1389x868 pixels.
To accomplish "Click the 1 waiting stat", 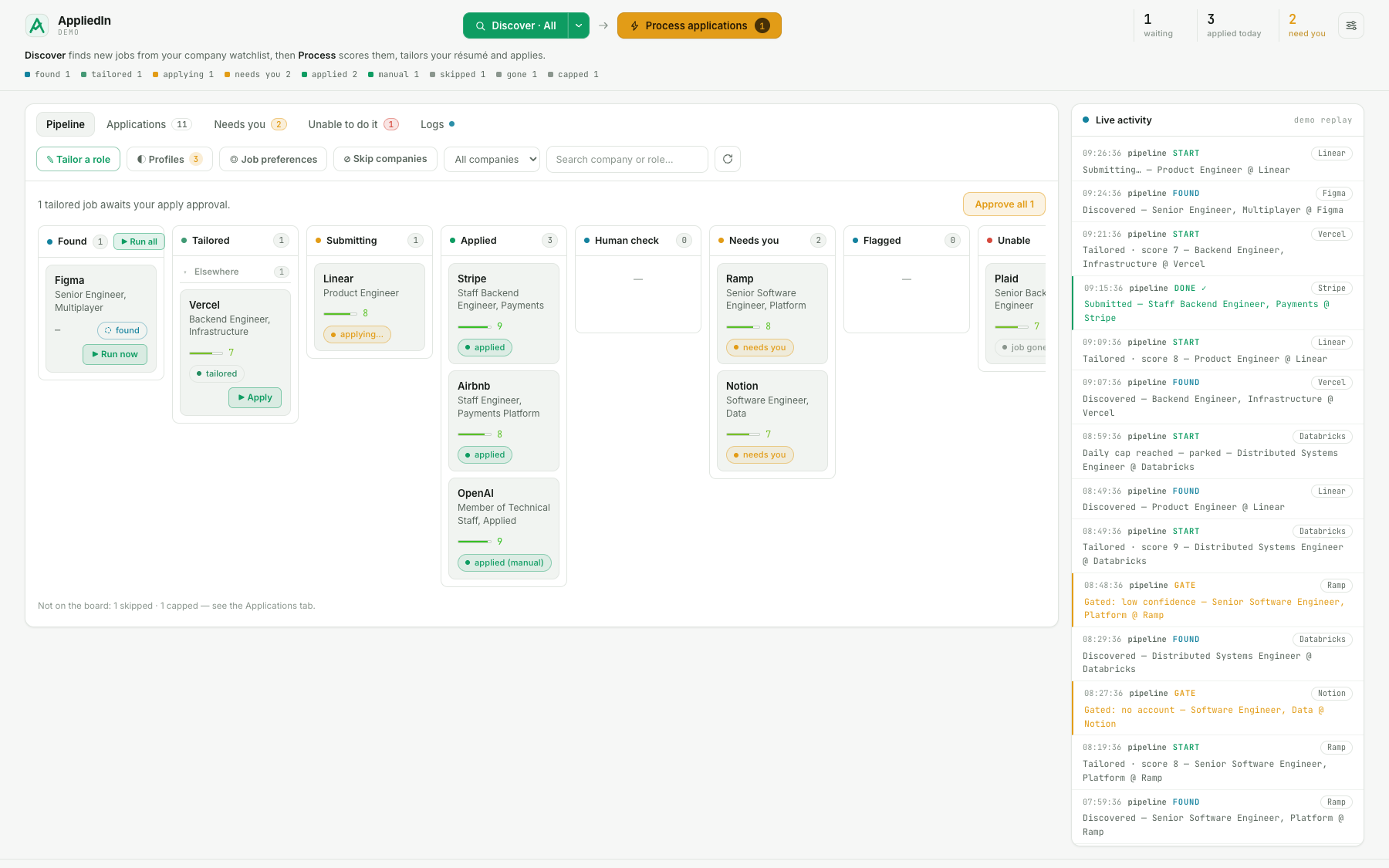I will coord(1157,25).
